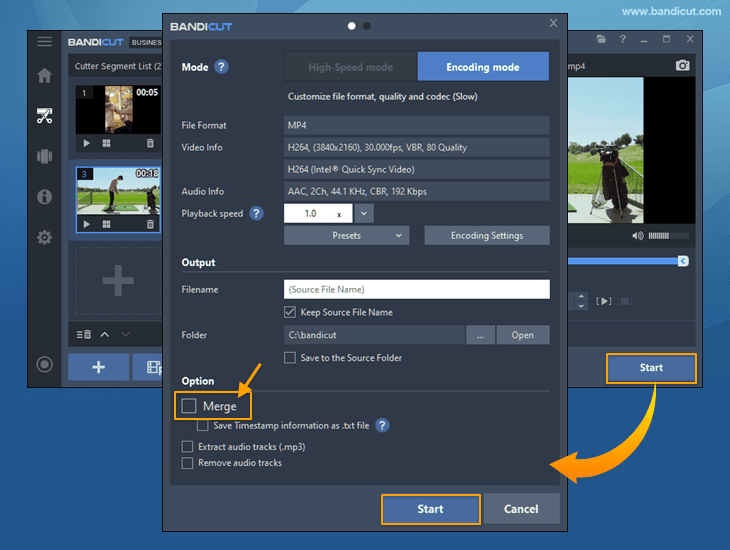Enable Extract audio tracks (.mp3)
This screenshot has height=550, width=730.
[x=187, y=447]
